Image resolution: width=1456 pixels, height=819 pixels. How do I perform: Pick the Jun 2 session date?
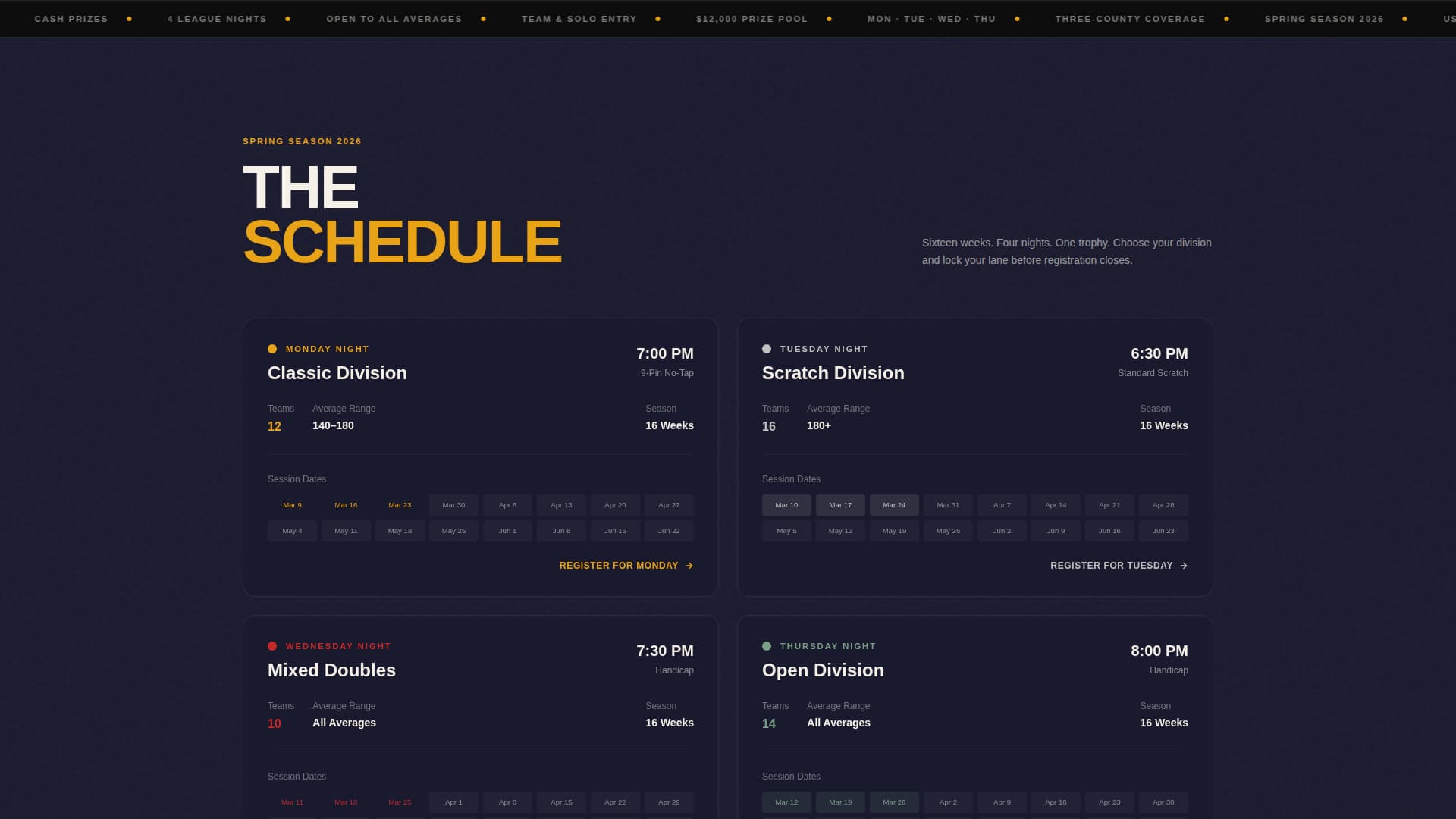[x=1002, y=531]
